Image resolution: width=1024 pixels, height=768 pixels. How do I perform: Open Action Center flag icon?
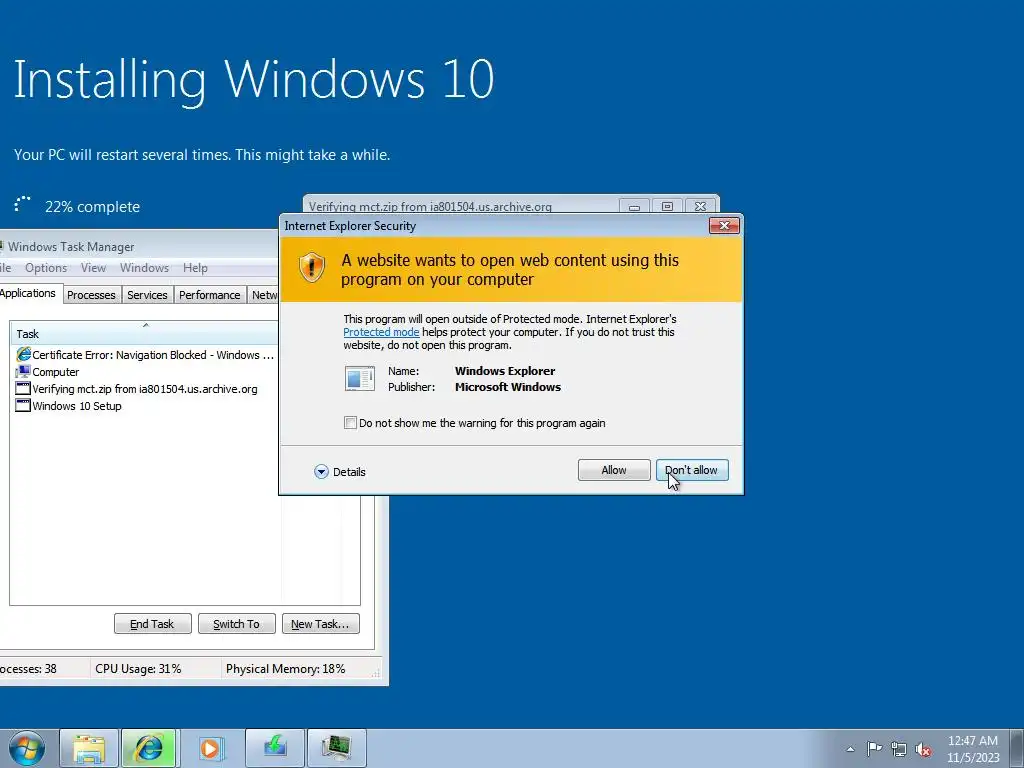(x=874, y=749)
